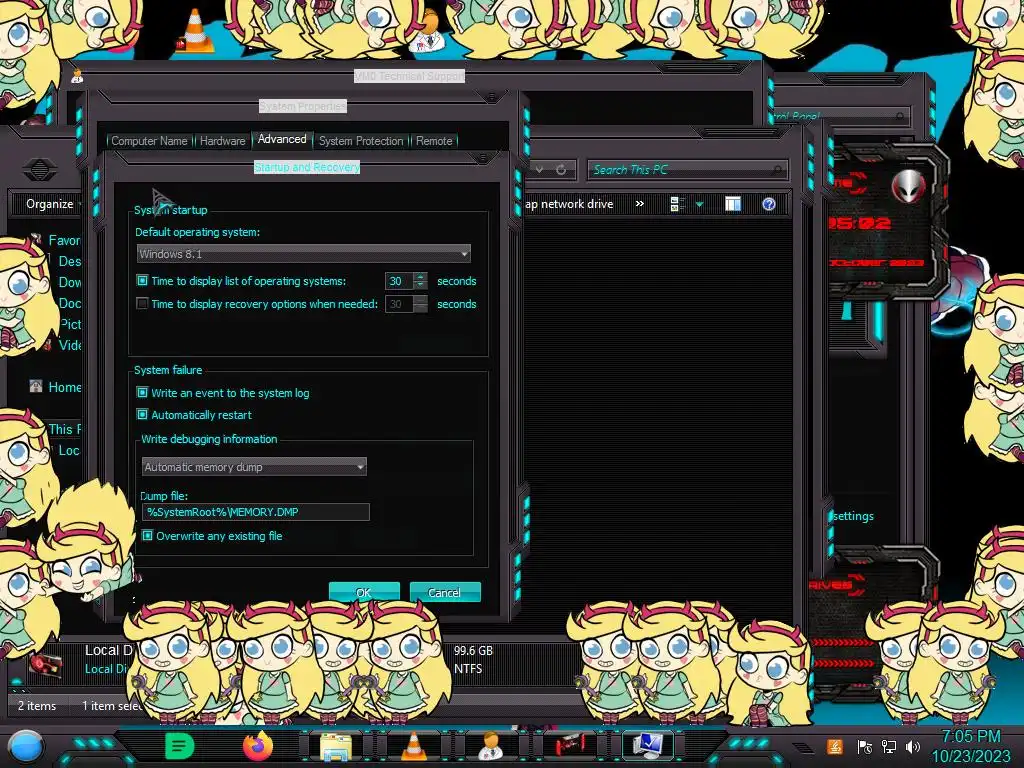
Task: Toggle Overwrite any existing file checkbox
Action: point(148,536)
